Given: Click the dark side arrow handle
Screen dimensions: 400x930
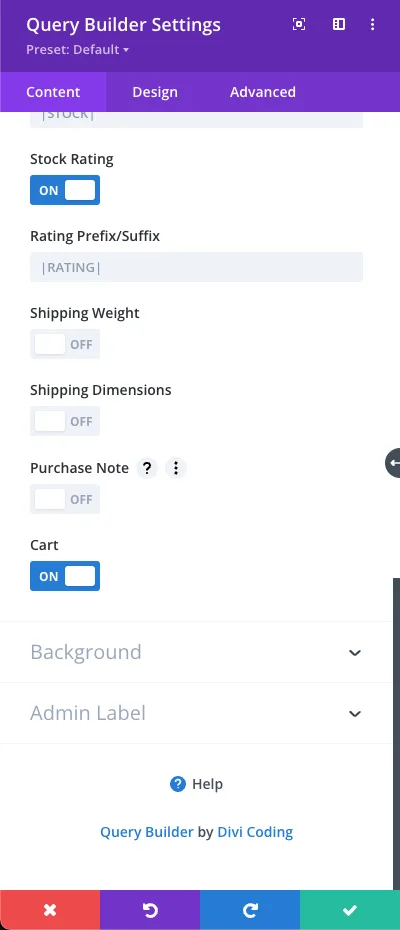Looking at the screenshot, I should click(x=393, y=463).
